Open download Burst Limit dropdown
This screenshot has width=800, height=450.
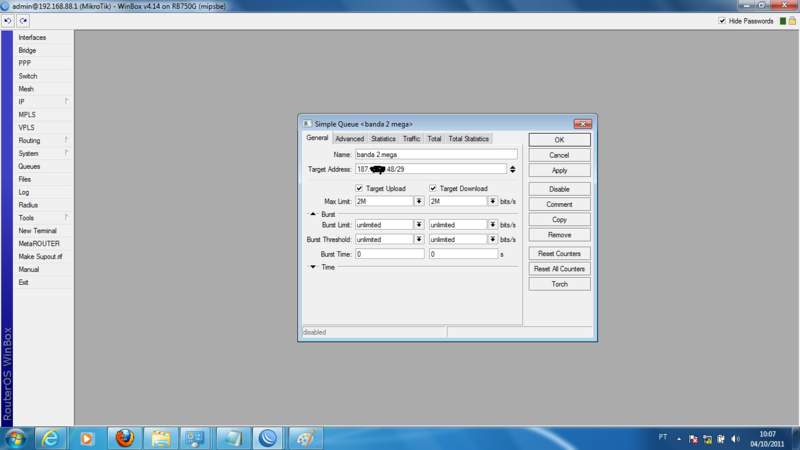(492, 224)
